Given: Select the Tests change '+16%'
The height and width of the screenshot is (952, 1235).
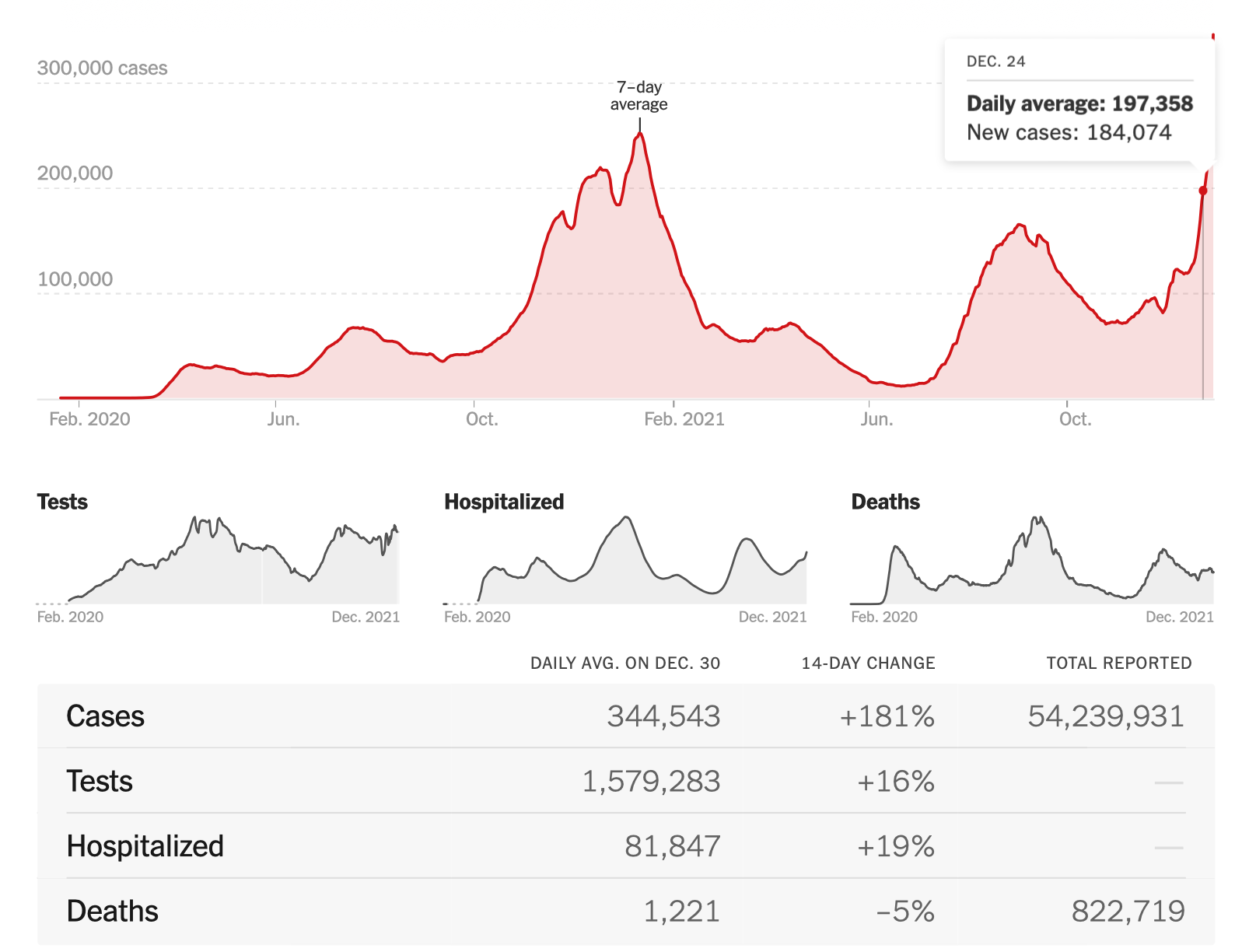Looking at the screenshot, I should click(895, 781).
